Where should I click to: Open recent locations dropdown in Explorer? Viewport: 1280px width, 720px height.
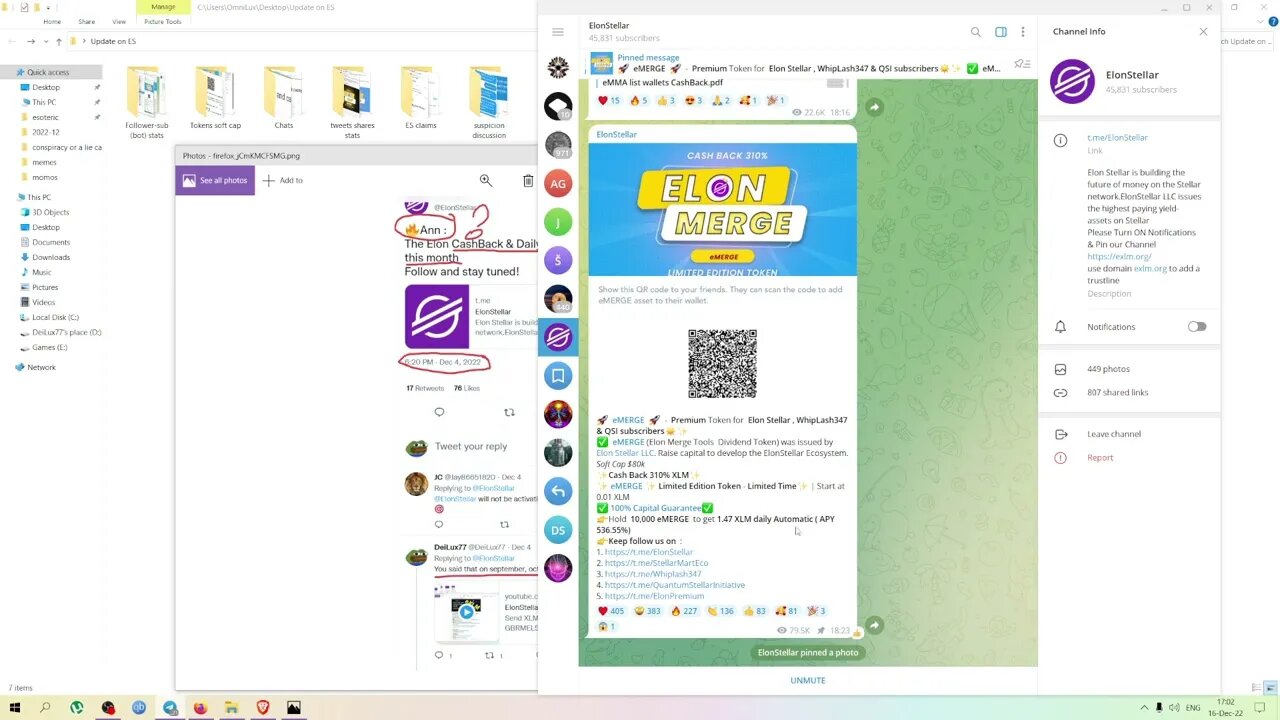pyautogui.click(x=45, y=41)
